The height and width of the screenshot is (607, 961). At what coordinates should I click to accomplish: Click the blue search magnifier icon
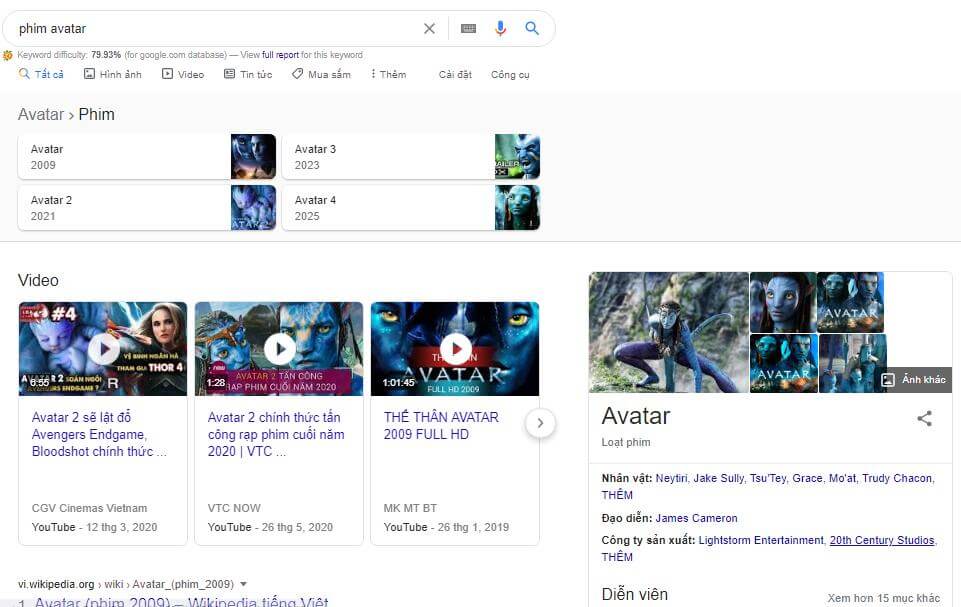[x=532, y=28]
